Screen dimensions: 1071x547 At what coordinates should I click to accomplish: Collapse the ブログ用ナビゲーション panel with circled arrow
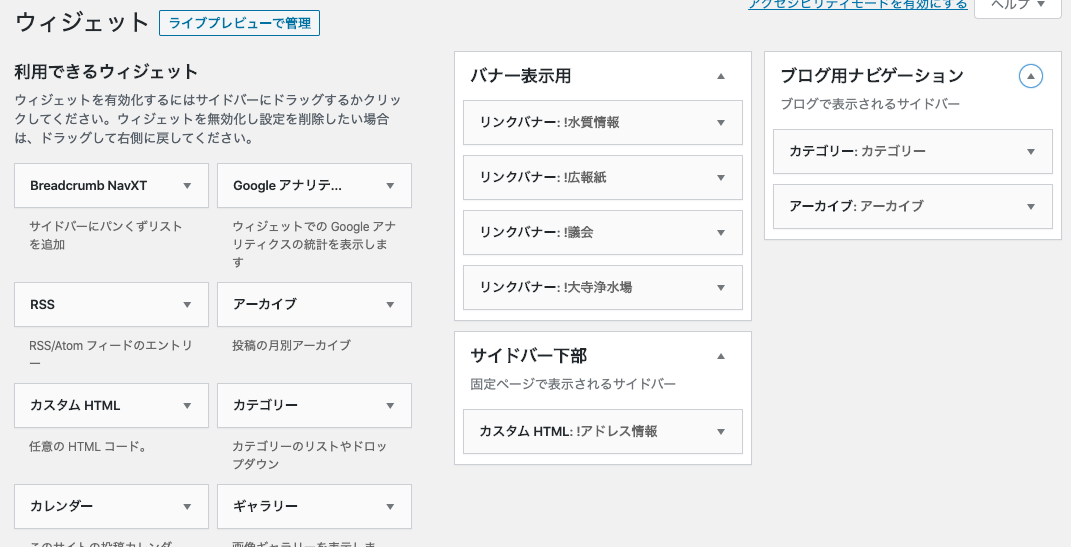coord(1030,76)
